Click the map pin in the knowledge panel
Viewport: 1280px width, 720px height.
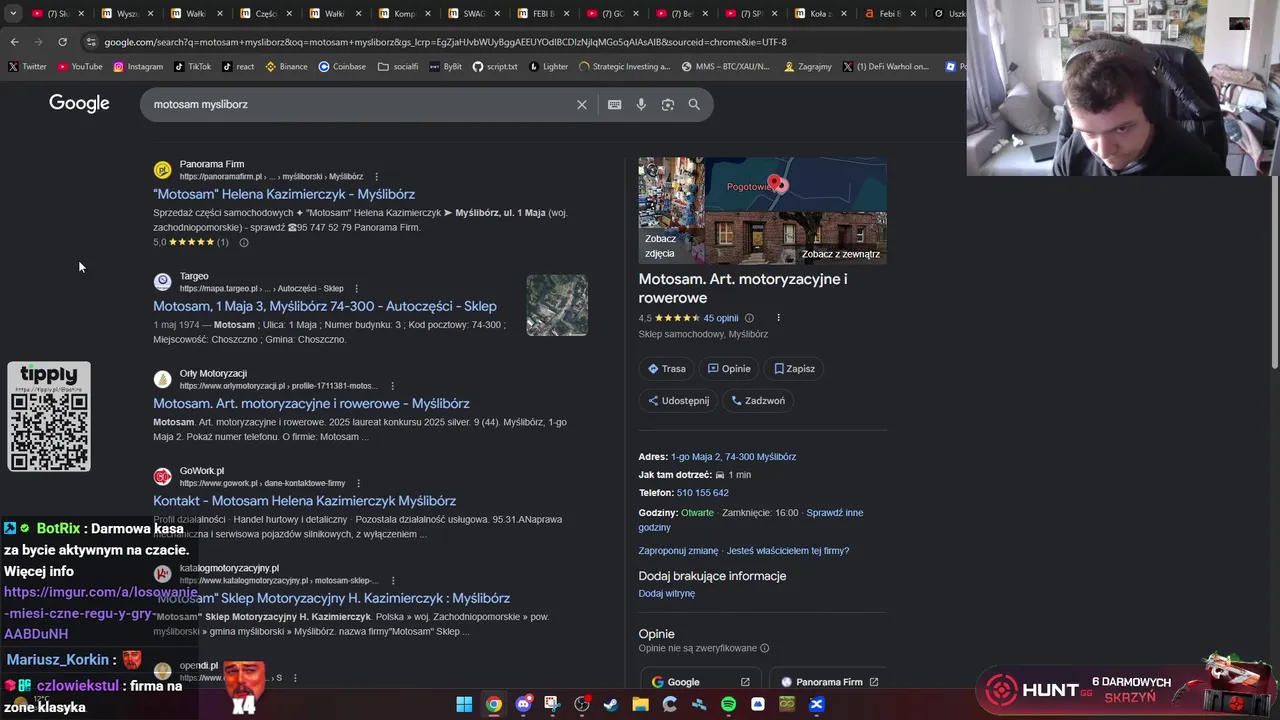pyautogui.click(x=776, y=183)
